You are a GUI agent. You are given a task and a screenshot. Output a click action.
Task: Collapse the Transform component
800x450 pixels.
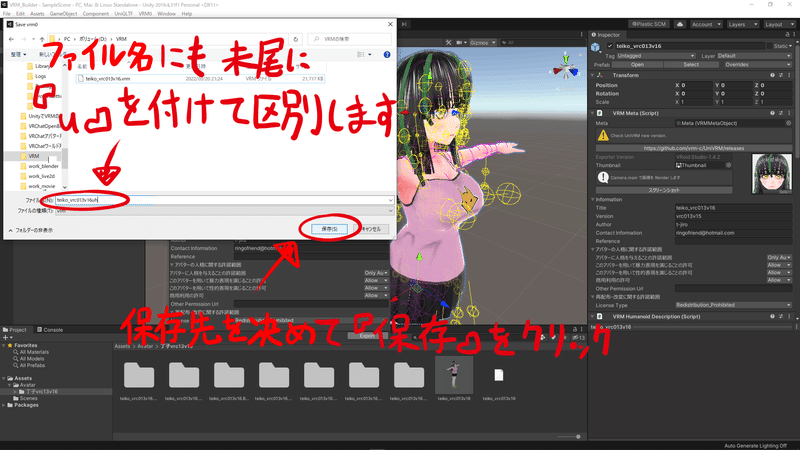[593, 75]
